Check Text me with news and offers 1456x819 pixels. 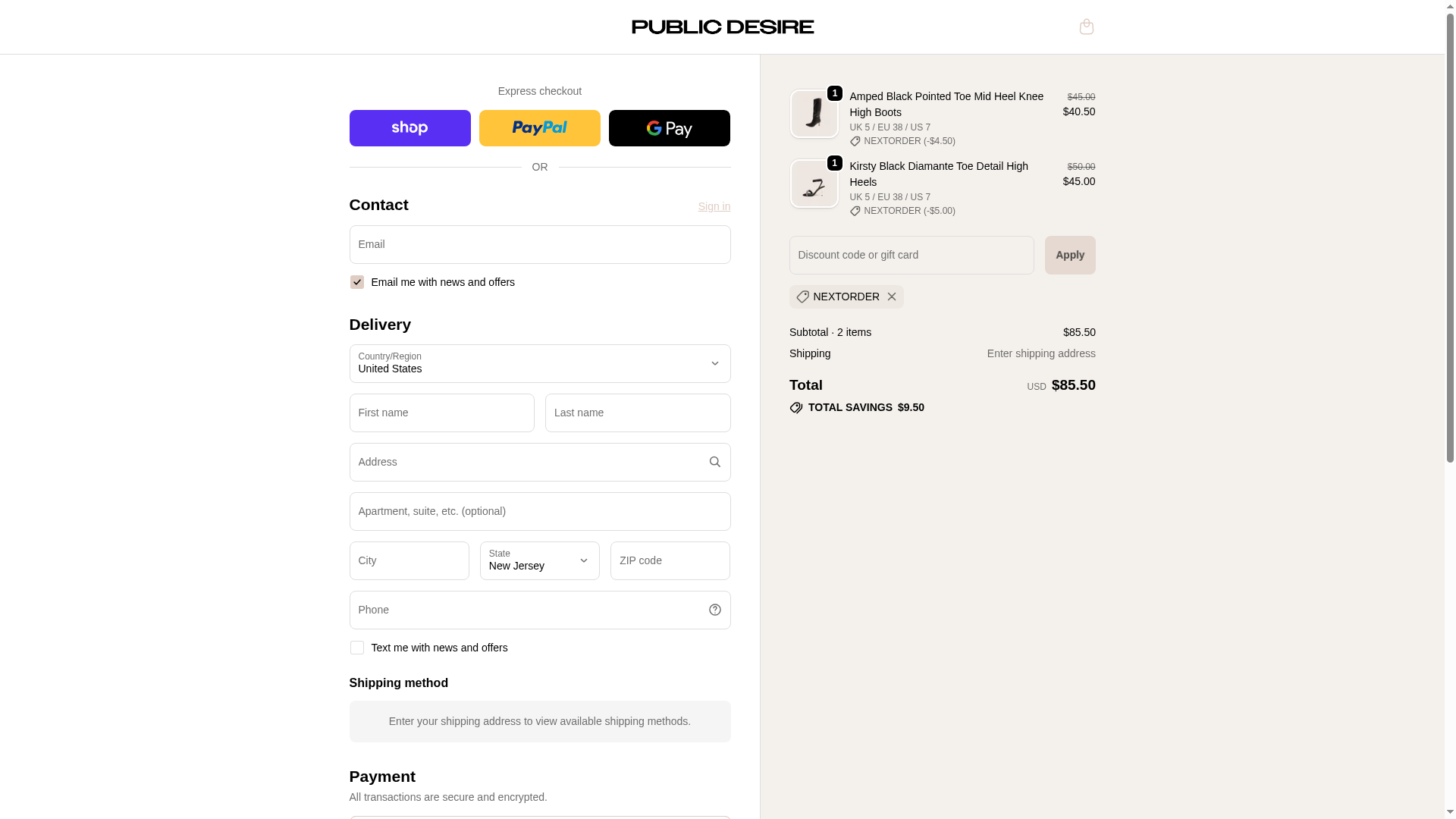coord(356,648)
